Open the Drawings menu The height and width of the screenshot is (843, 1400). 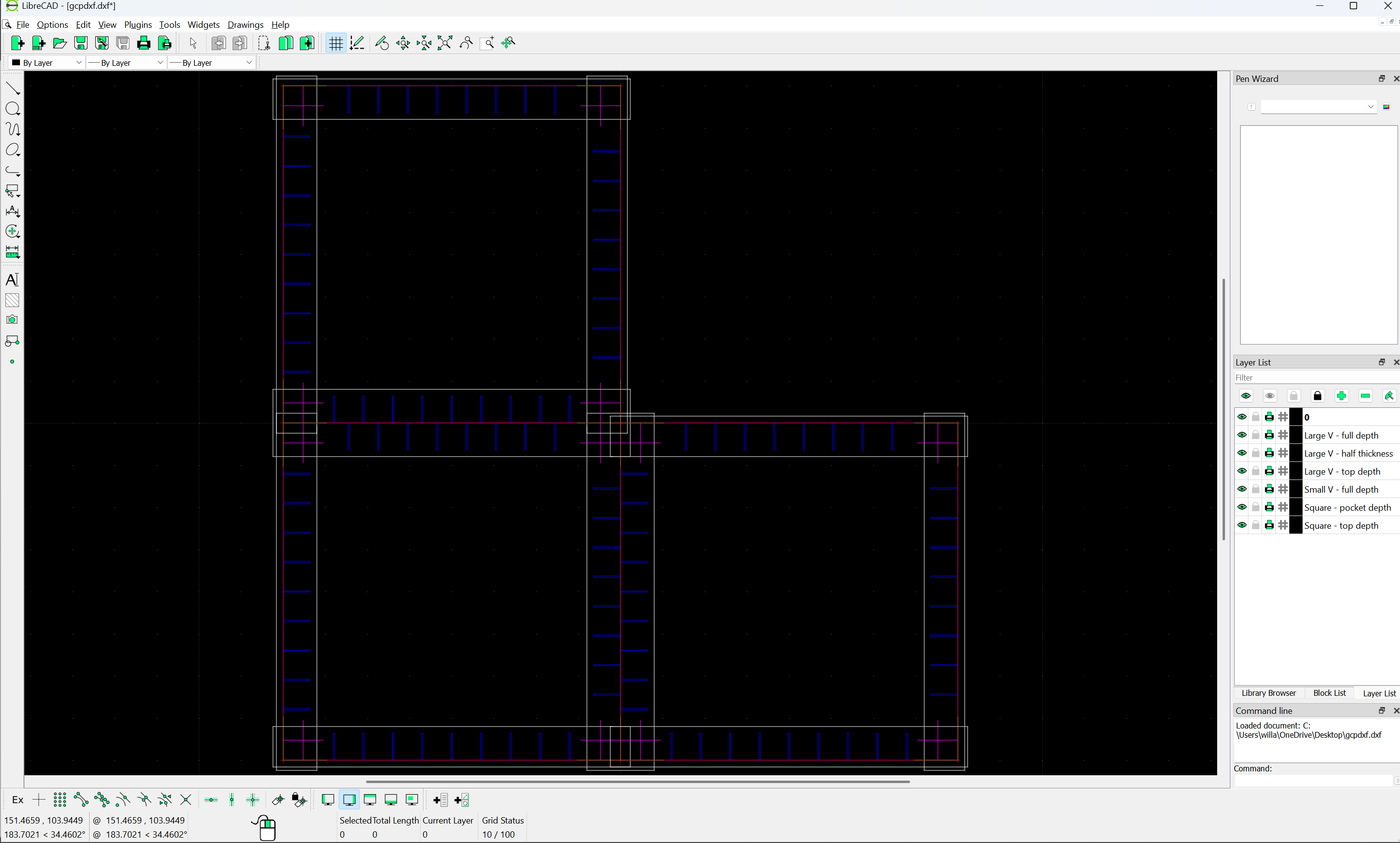tap(246, 24)
